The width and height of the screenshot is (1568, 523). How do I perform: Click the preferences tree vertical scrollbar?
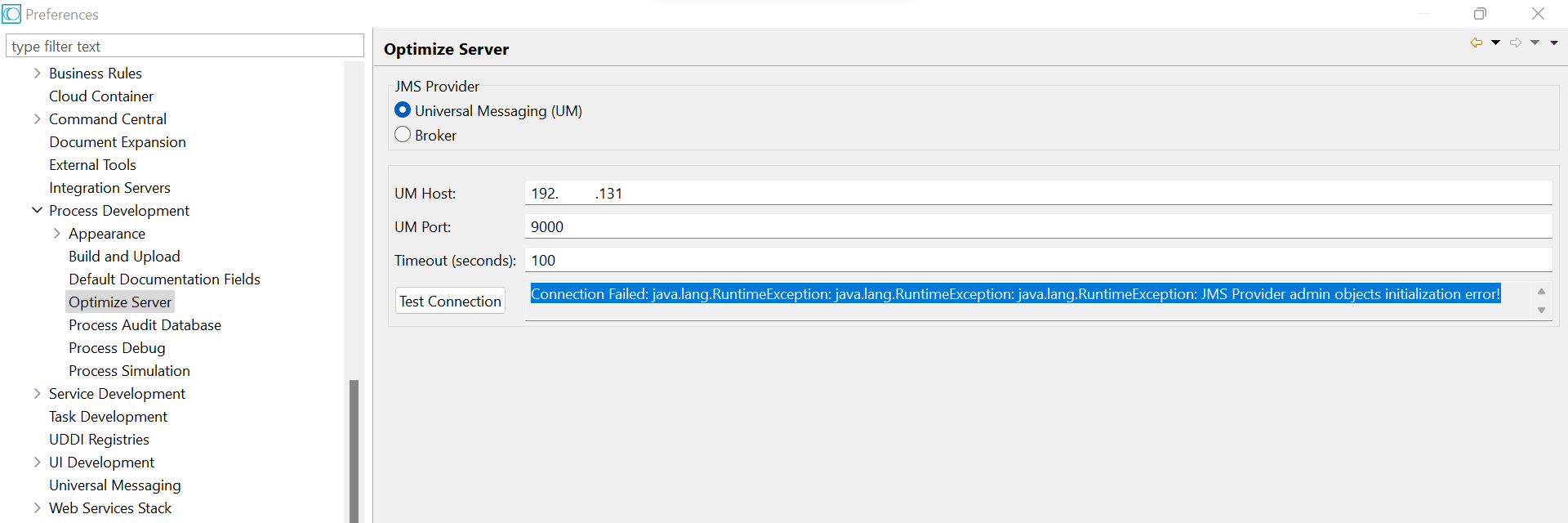tap(354, 450)
